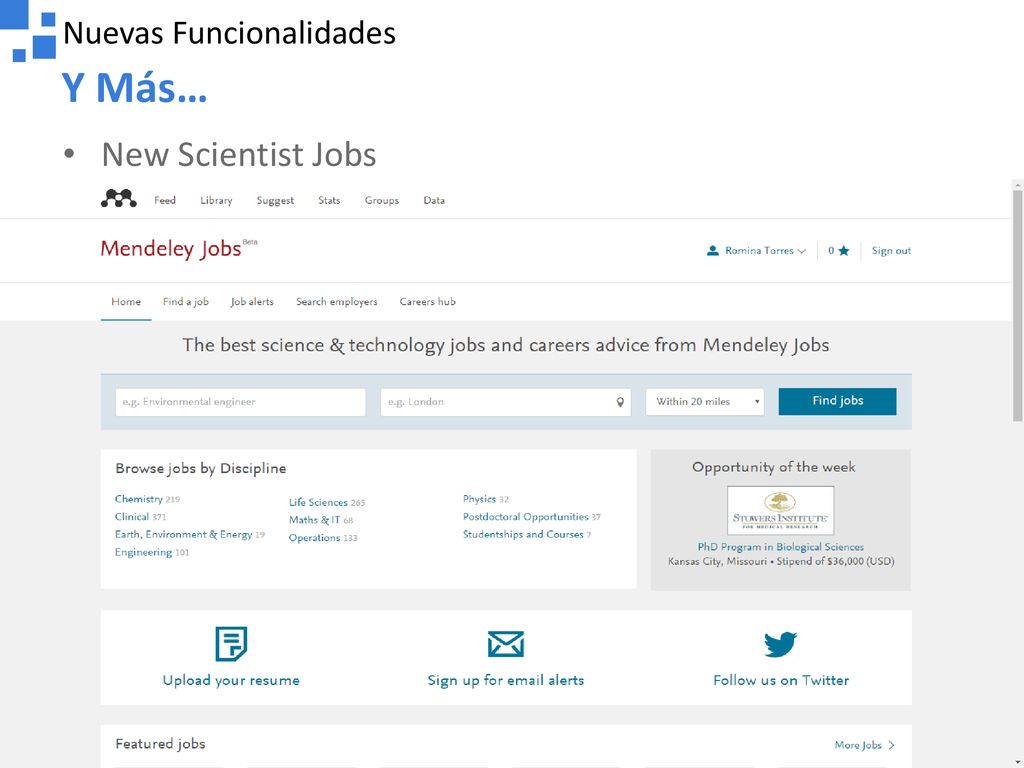The width and height of the screenshot is (1024, 768).
Task: Open the Within 20 miles dropdown
Action: pos(705,402)
